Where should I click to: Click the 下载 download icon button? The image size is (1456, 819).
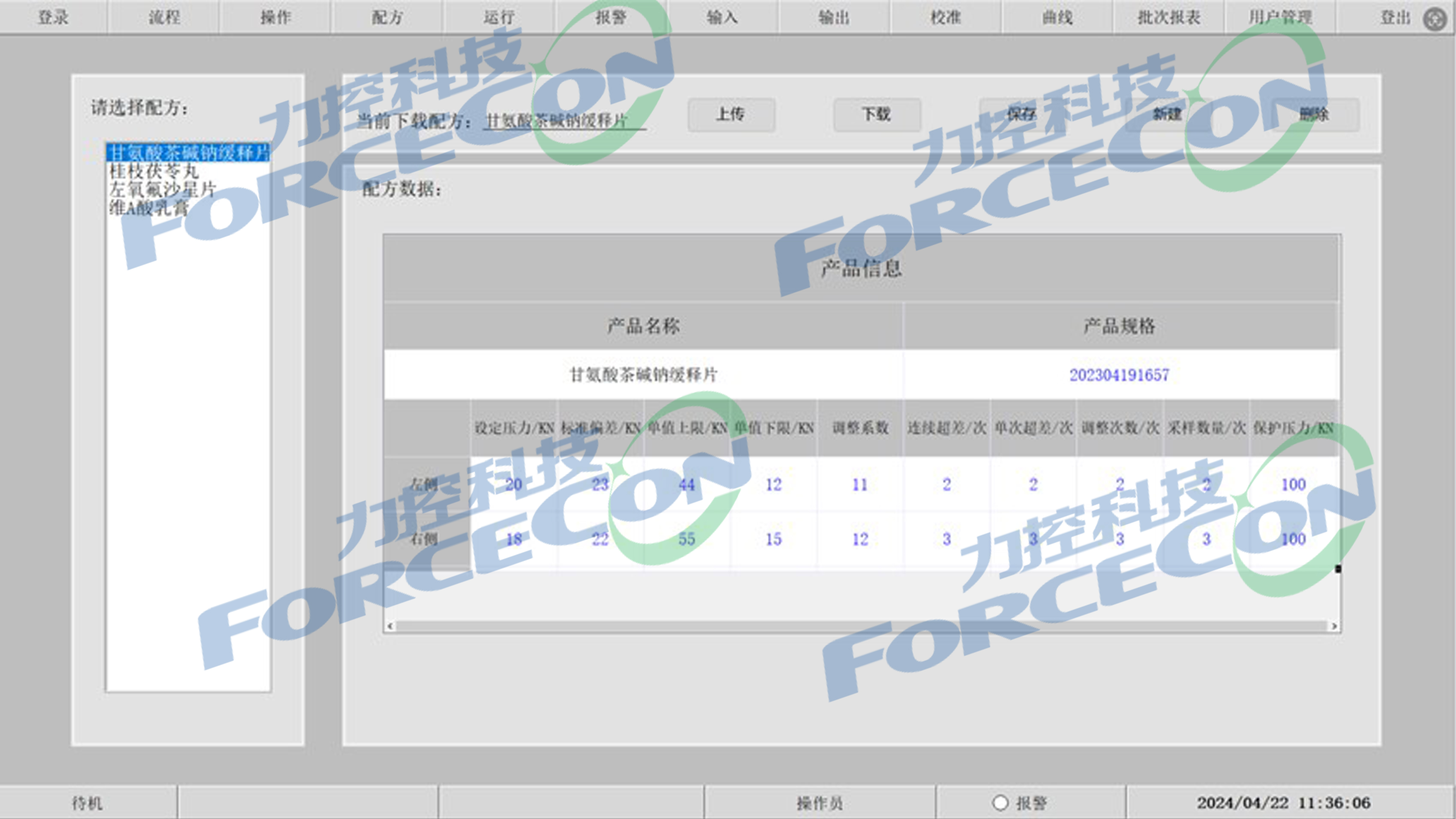[875, 114]
